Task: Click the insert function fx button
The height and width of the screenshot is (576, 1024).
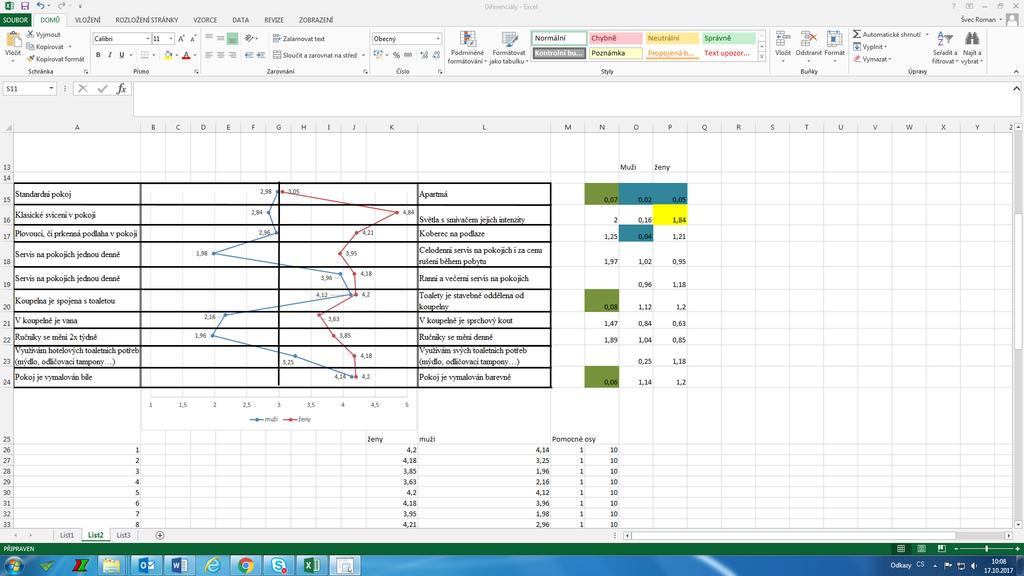Action: tap(121, 88)
